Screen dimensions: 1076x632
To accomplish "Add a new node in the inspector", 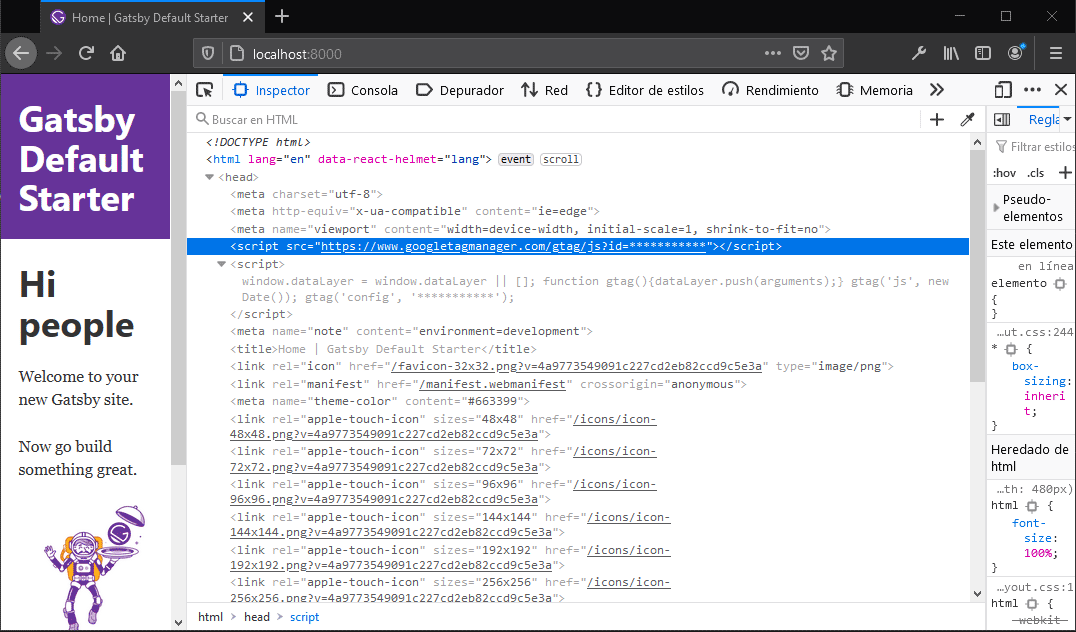I will 937,119.
